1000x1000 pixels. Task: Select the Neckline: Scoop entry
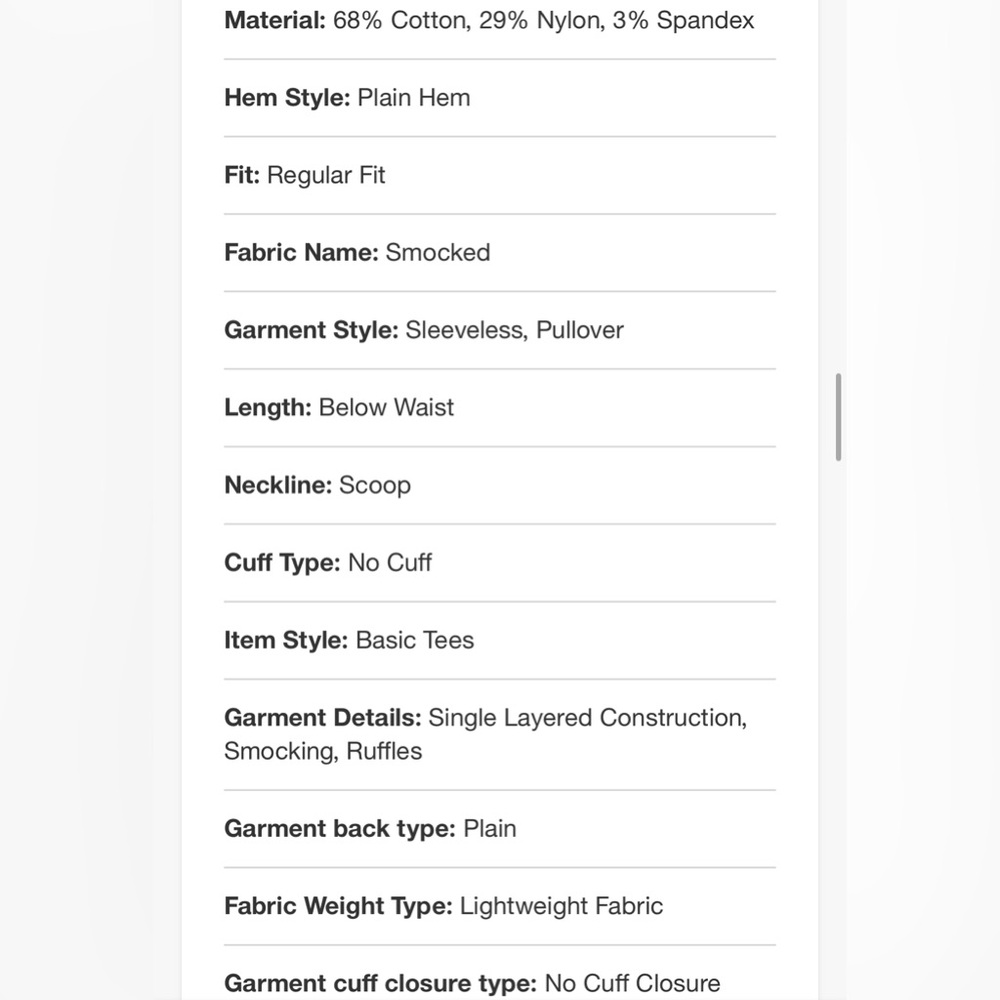317,485
